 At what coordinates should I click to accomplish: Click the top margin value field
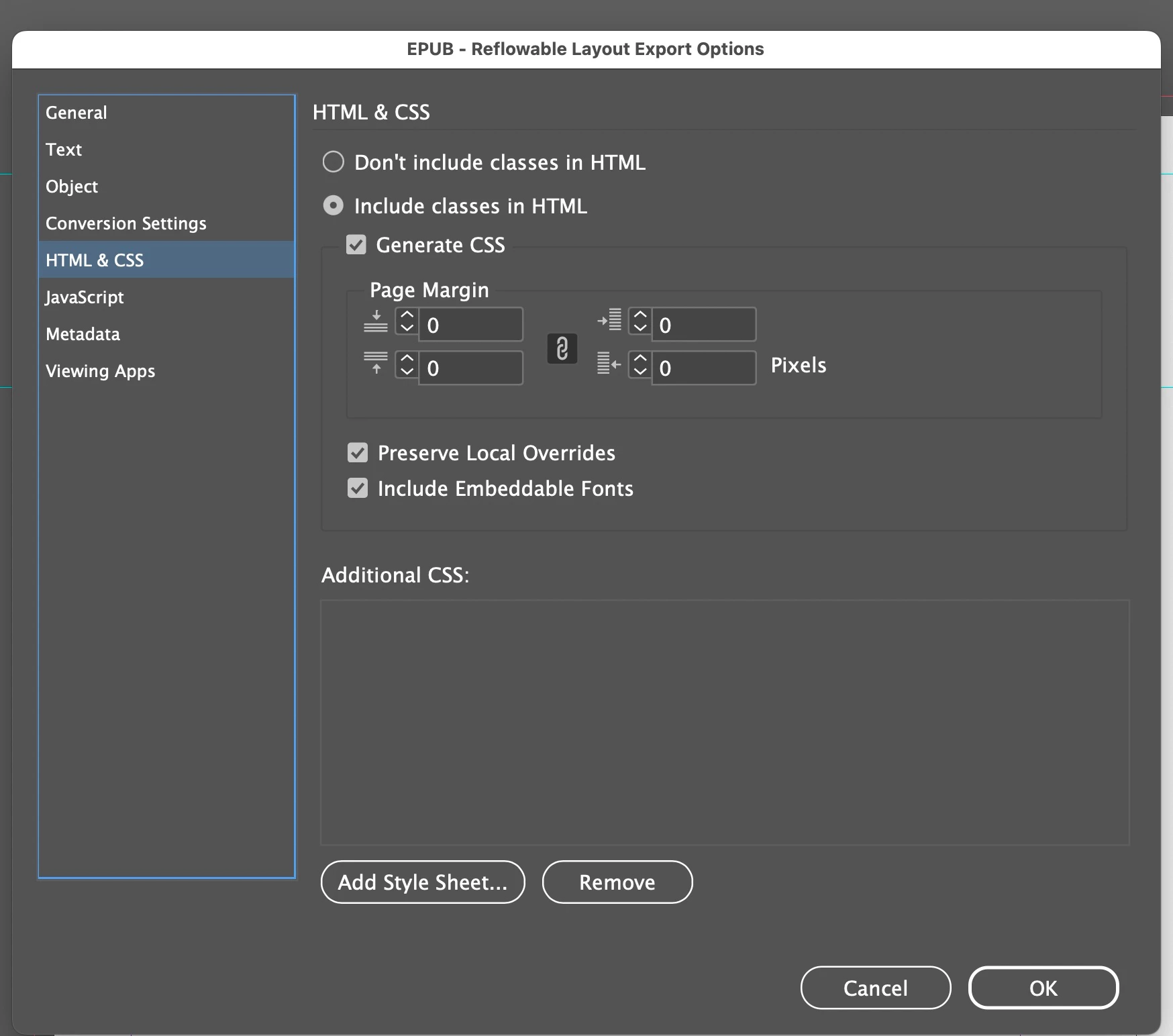[x=471, y=325]
